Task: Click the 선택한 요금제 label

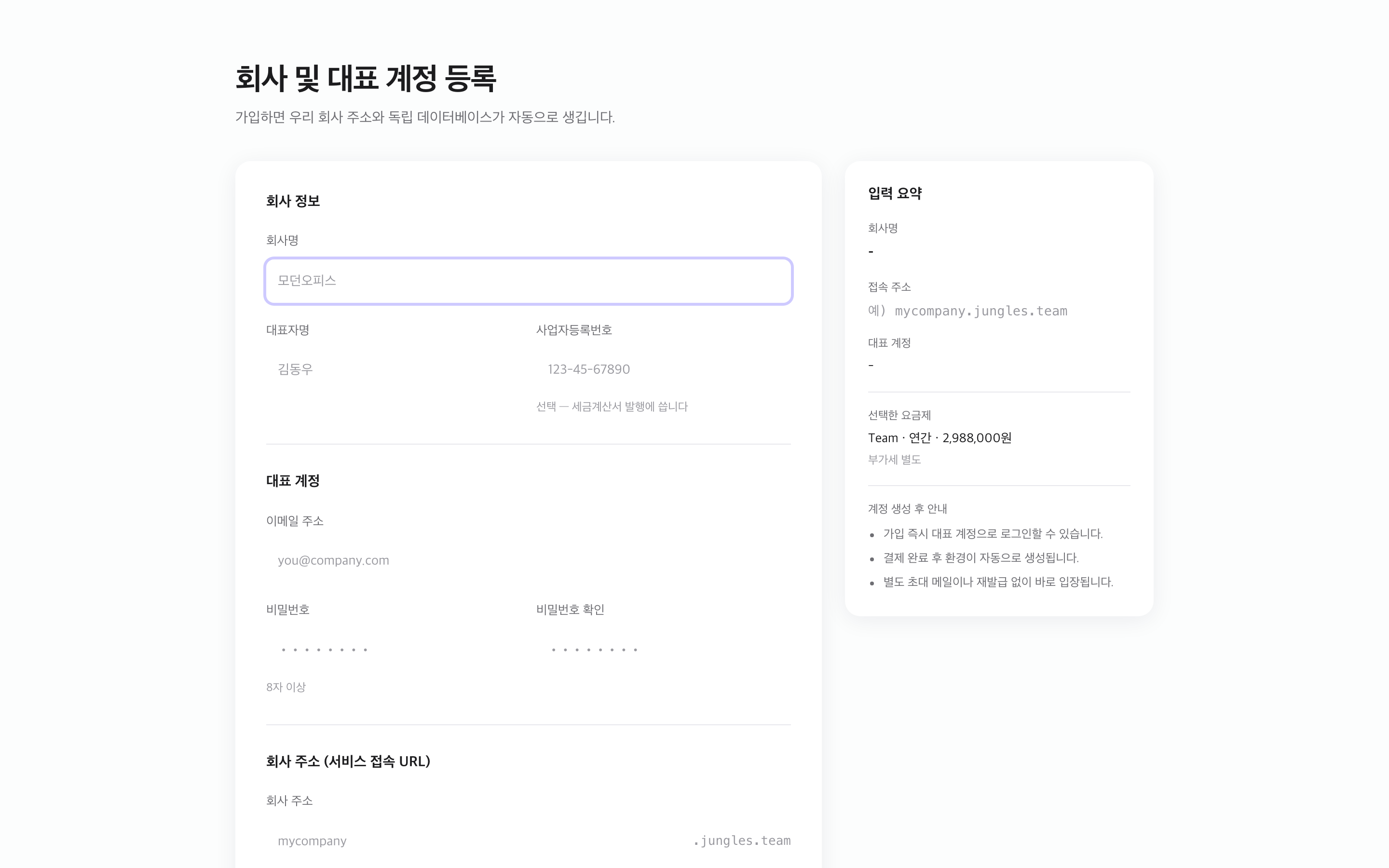Action: (899, 415)
